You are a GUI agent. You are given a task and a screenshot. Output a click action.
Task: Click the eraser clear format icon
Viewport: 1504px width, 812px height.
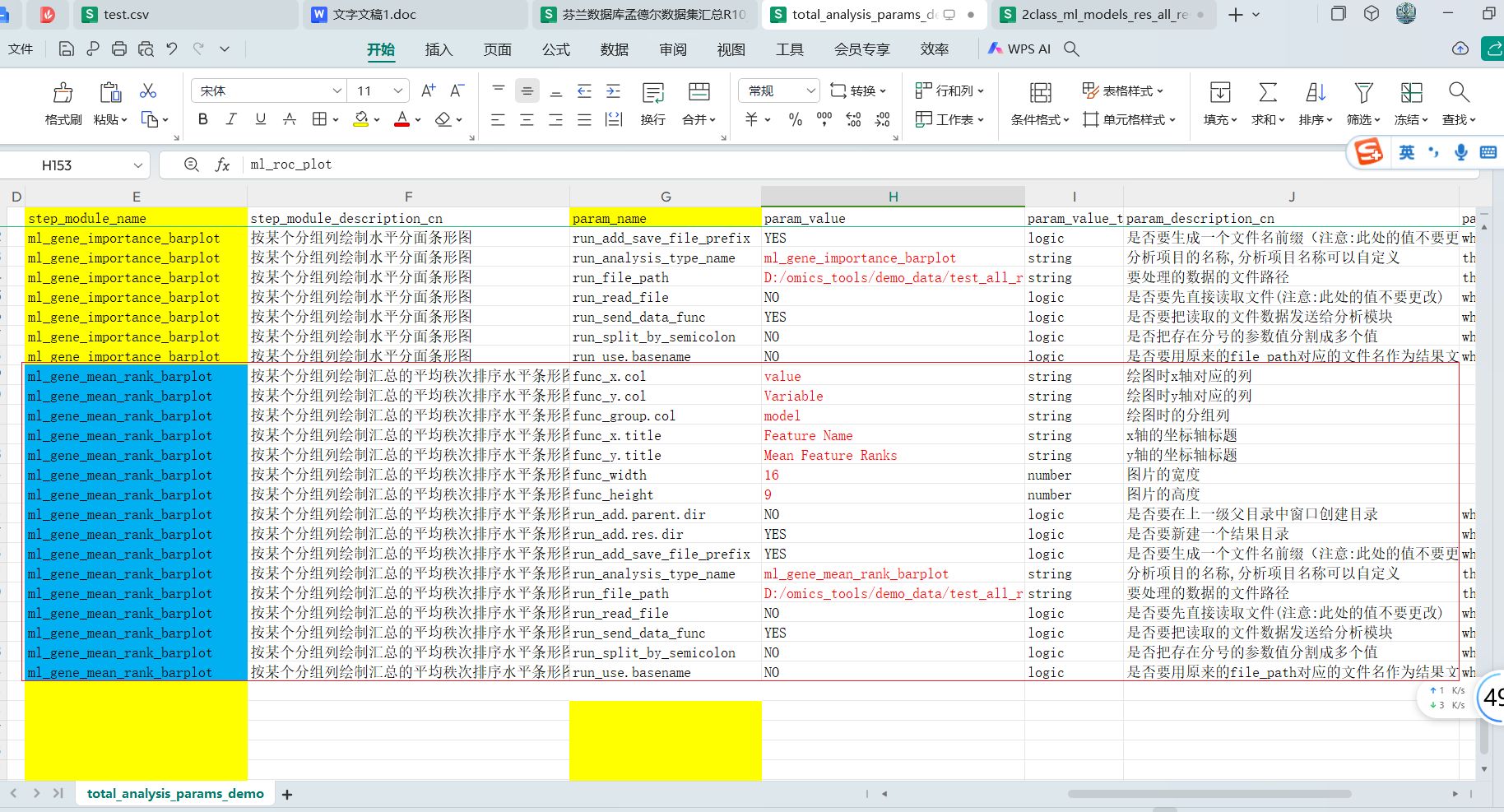point(443,119)
